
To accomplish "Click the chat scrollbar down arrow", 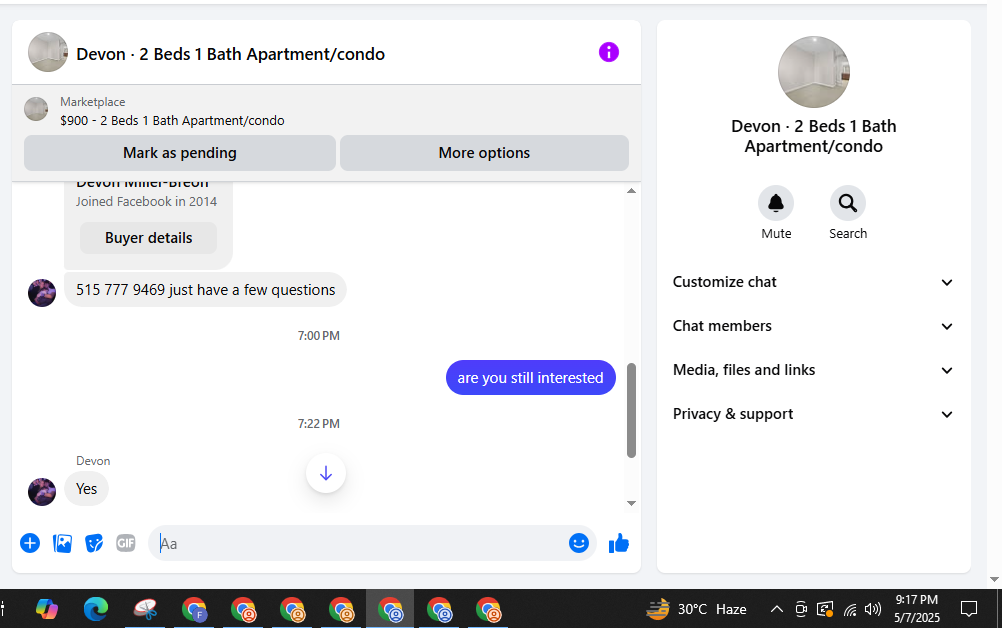I will pos(631,503).
